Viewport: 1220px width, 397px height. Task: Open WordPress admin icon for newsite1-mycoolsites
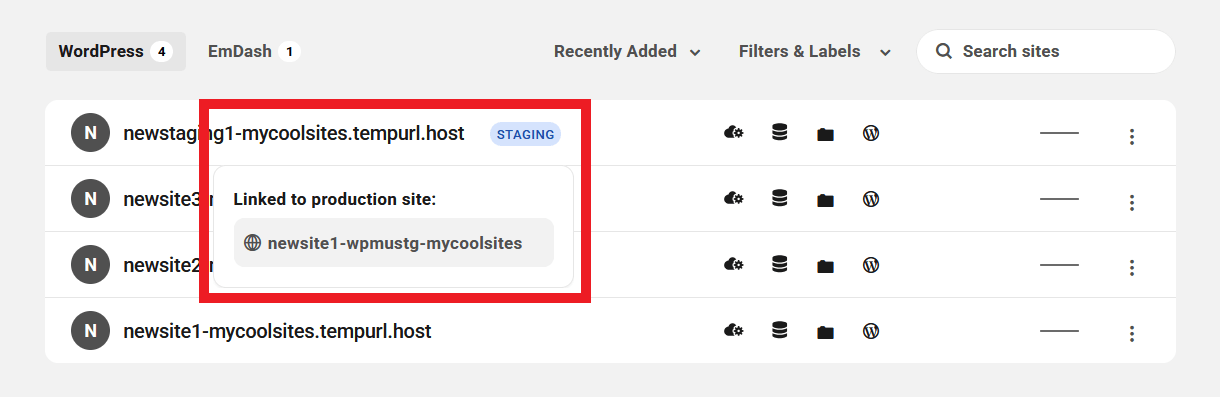tap(871, 330)
